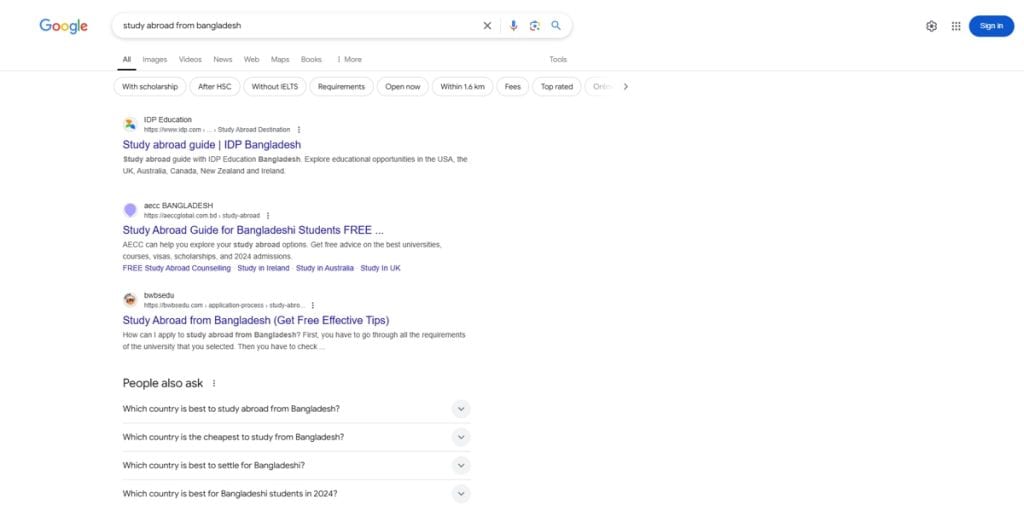Switch to the Web tab
Image resolution: width=1024 pixels, height=505 pixels.
251,59
